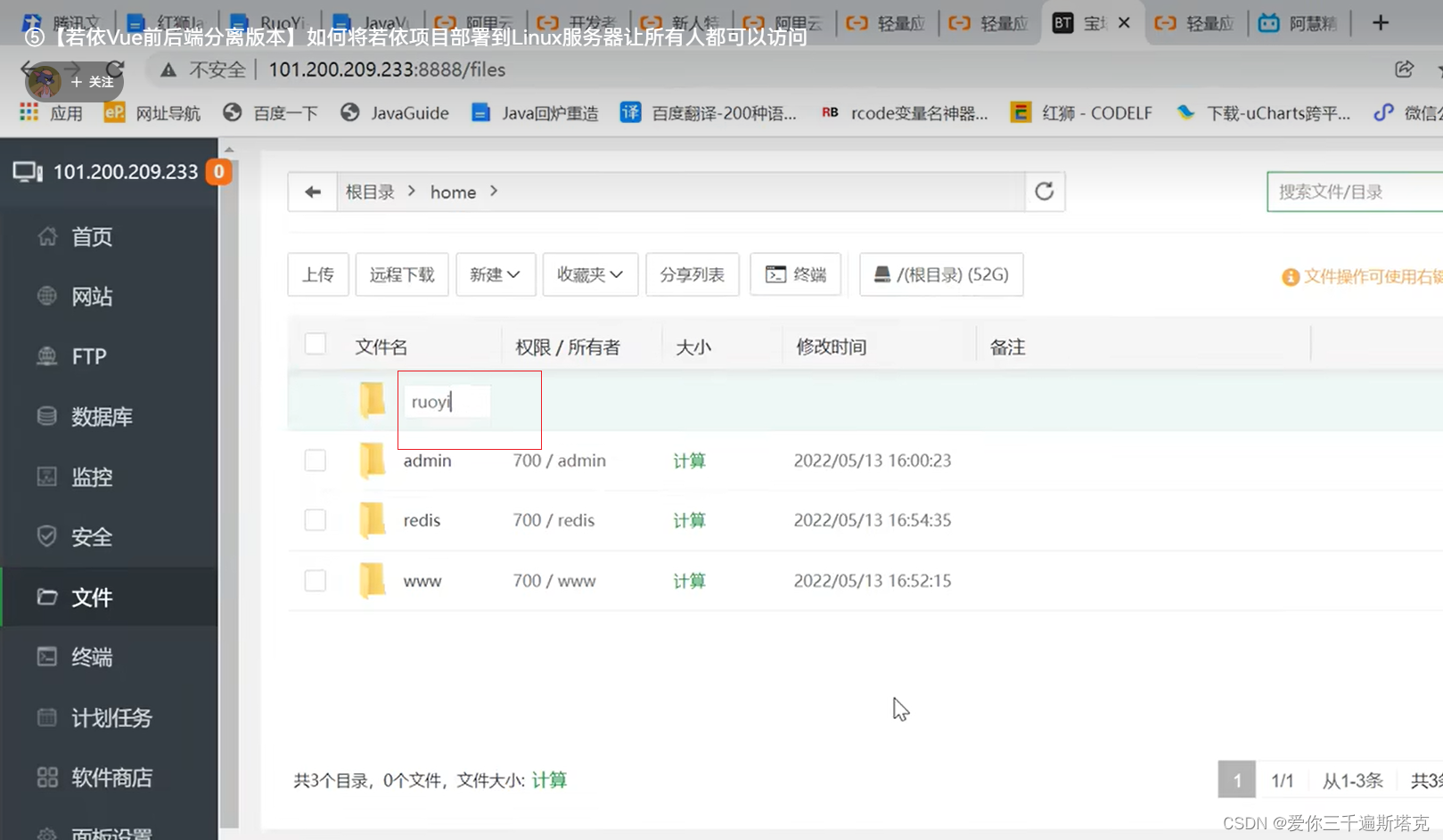Click 700 / admin permission cell
Image resolution: width=1443 pixels, height=840 pixels.
pos(559,461)
